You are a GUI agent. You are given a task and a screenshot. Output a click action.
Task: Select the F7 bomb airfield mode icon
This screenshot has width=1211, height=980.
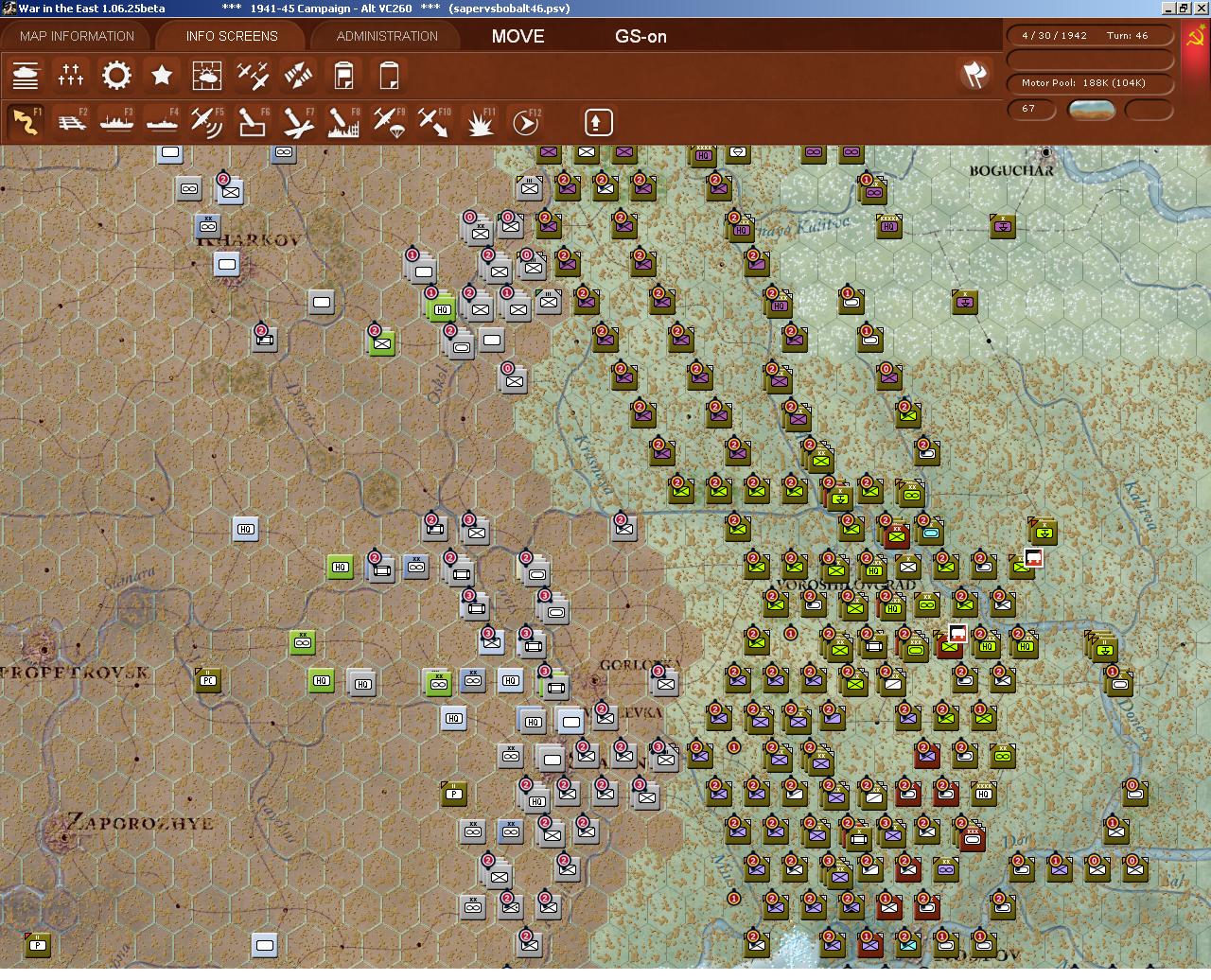point(298,122)
